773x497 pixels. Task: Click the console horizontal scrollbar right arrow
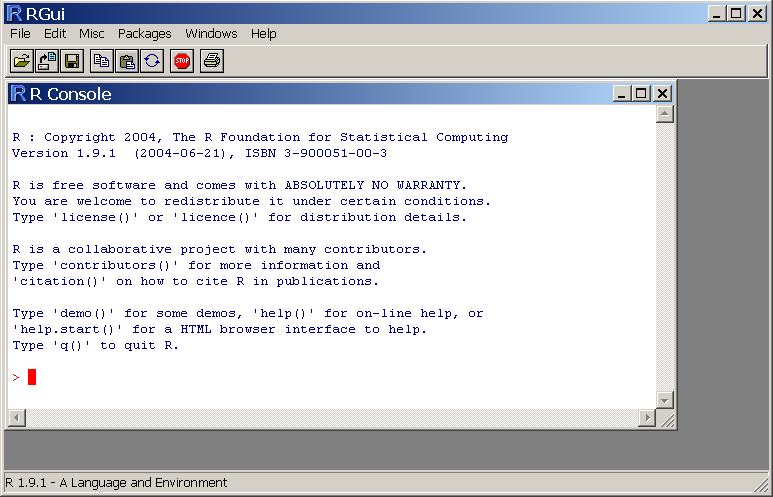(x=648, y=418)
